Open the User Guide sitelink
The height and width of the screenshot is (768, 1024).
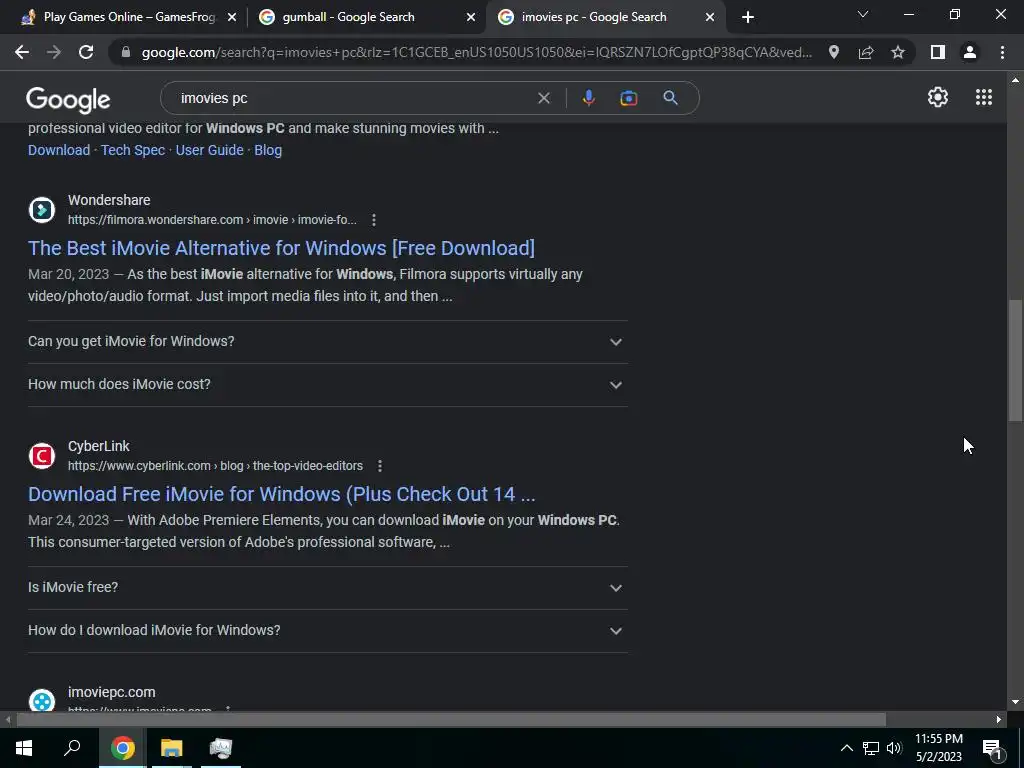(x=210, y=150)
